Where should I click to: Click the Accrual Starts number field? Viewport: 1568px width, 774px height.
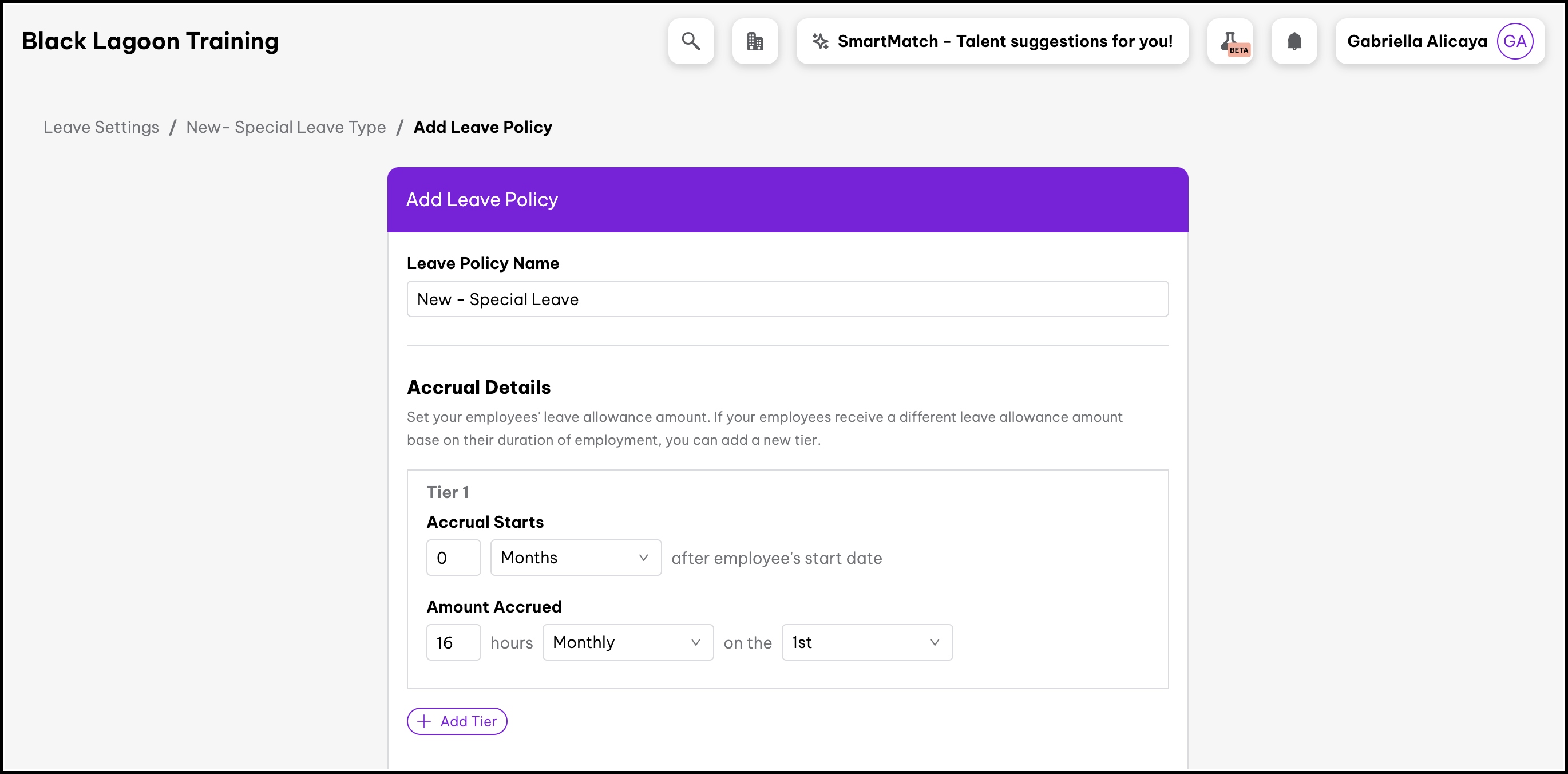453,558
